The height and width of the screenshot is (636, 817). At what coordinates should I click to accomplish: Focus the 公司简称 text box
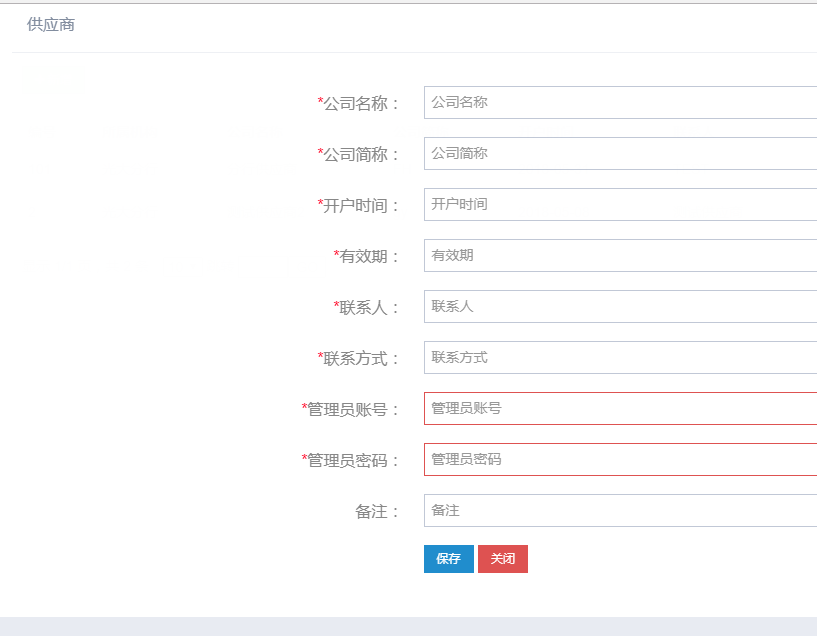[621, 154]
